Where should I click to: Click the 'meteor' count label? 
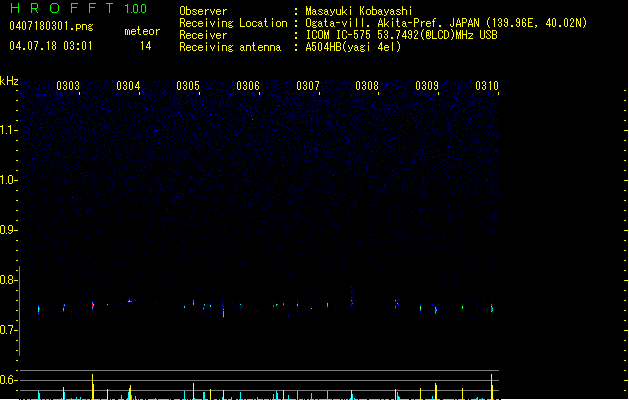click(142, 31)
